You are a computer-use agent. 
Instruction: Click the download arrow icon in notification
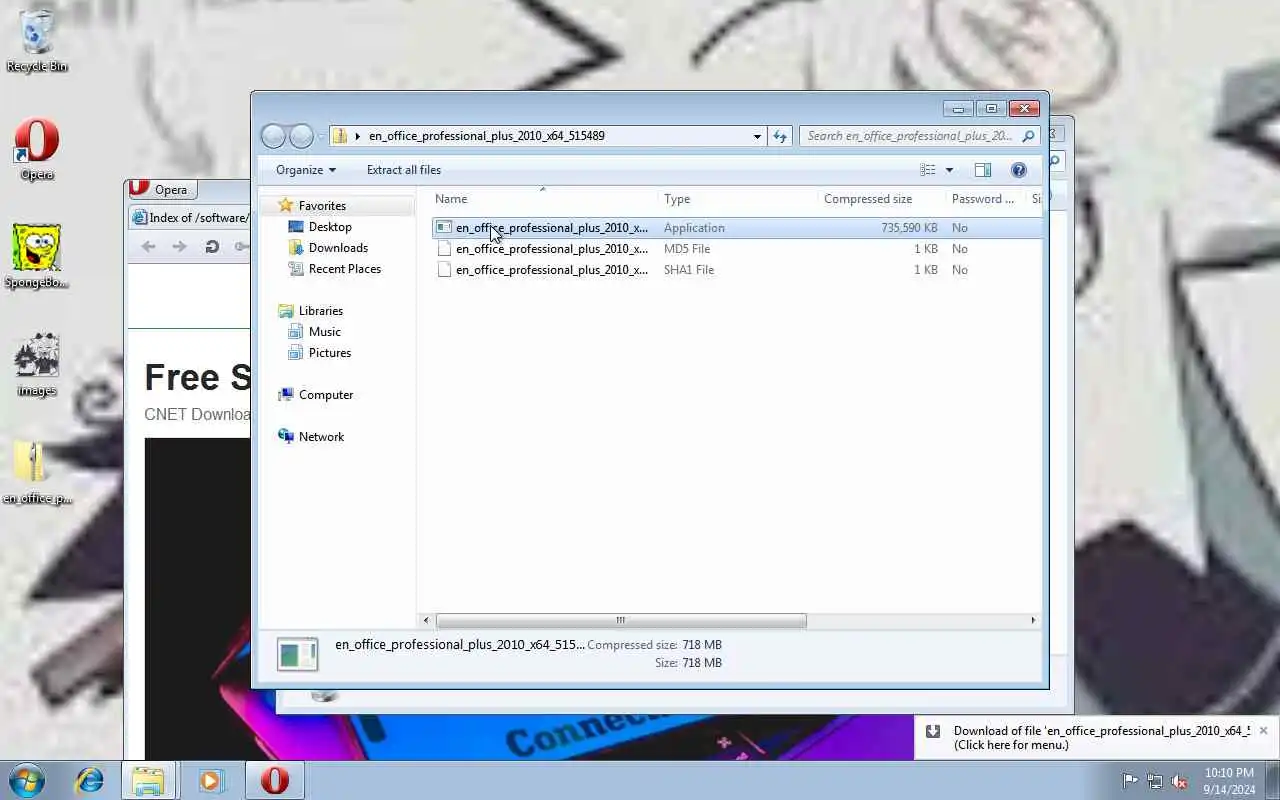pyautogui.click(x=933, y=731)
